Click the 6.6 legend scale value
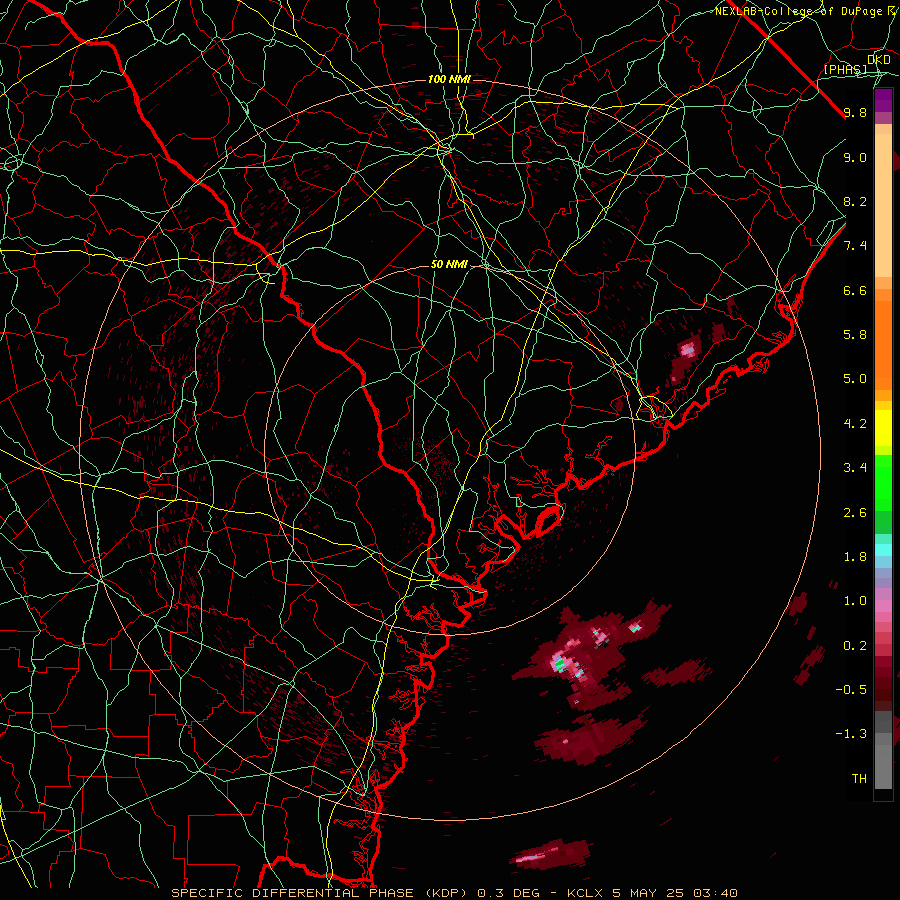Screen dimensions: 900x900 [855, 290]
